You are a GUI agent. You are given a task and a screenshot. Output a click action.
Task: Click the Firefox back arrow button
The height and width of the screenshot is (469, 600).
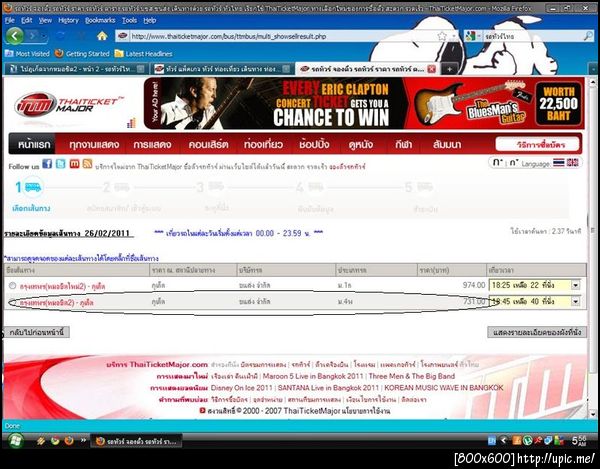click(x=15, y=36)
